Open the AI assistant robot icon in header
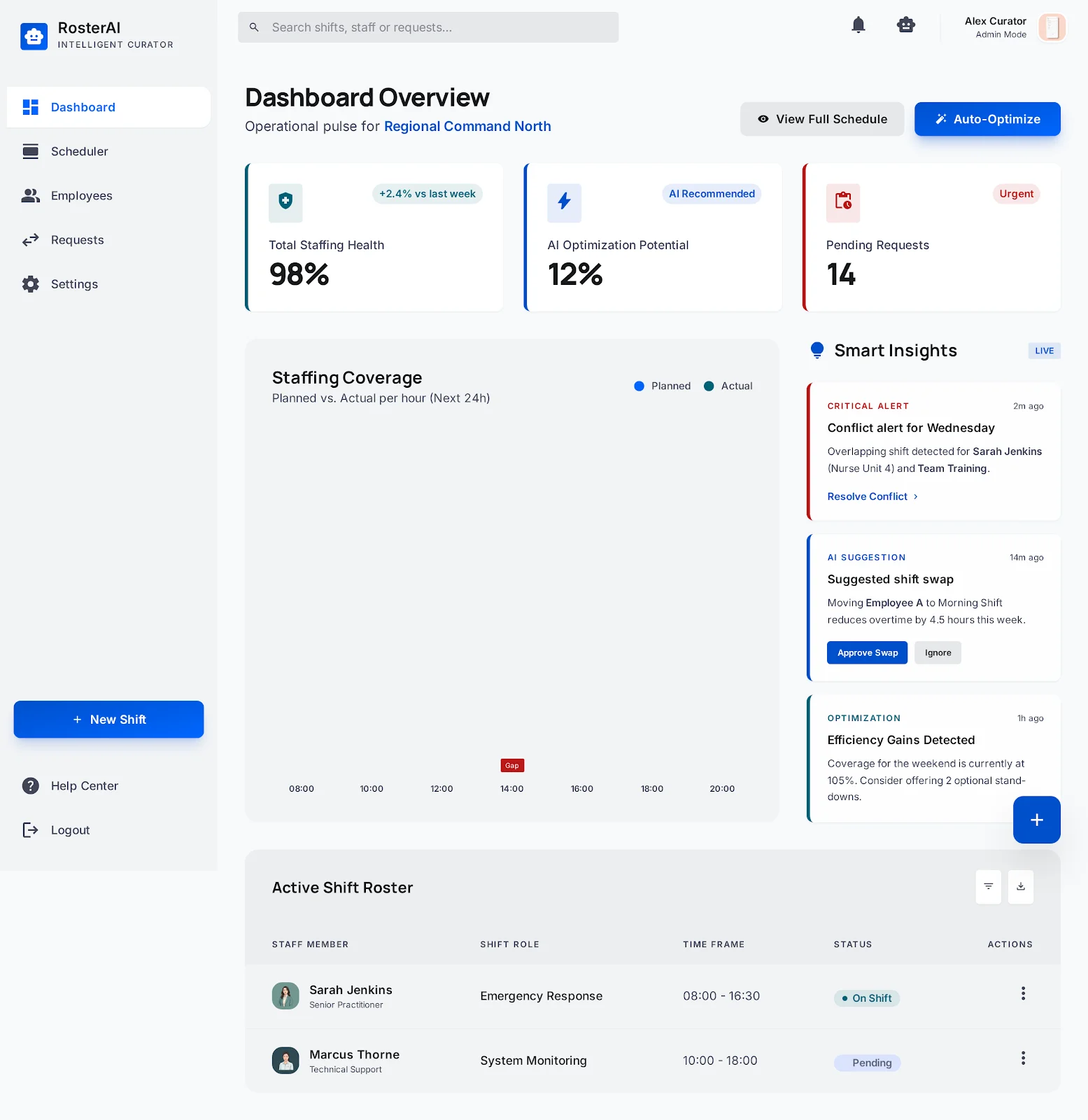The image size is (1088, 1120). click(905, 25)
